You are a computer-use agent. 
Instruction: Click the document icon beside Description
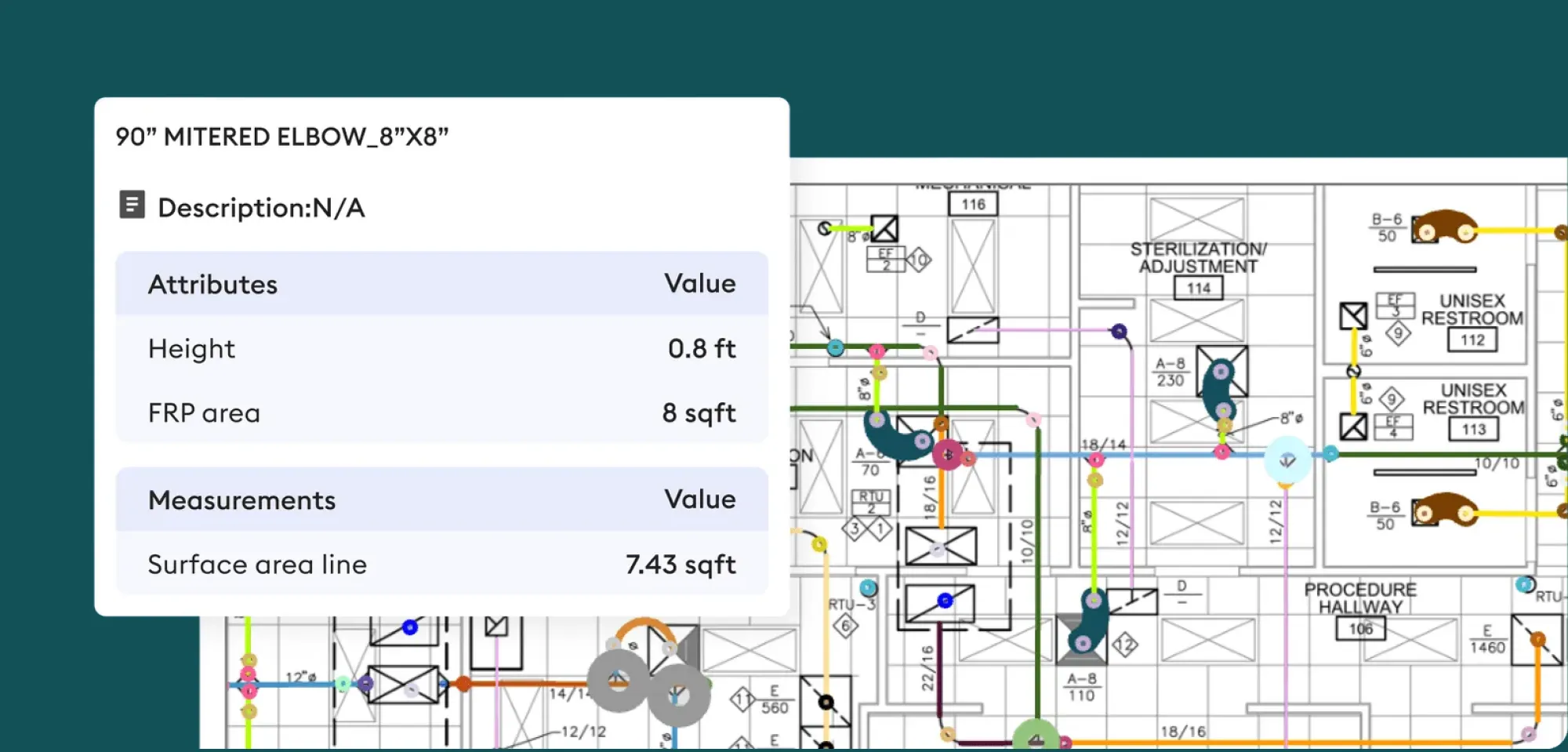132,205
